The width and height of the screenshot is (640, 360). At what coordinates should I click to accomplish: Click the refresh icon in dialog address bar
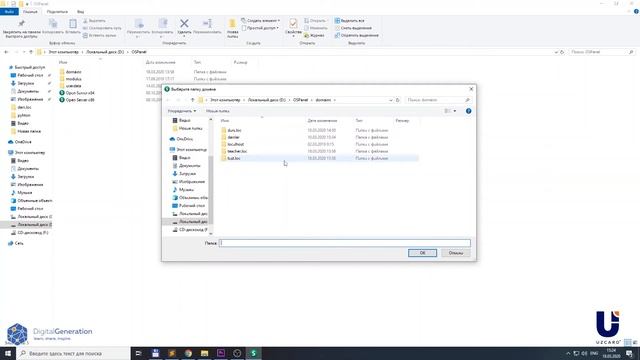(398, 100)
